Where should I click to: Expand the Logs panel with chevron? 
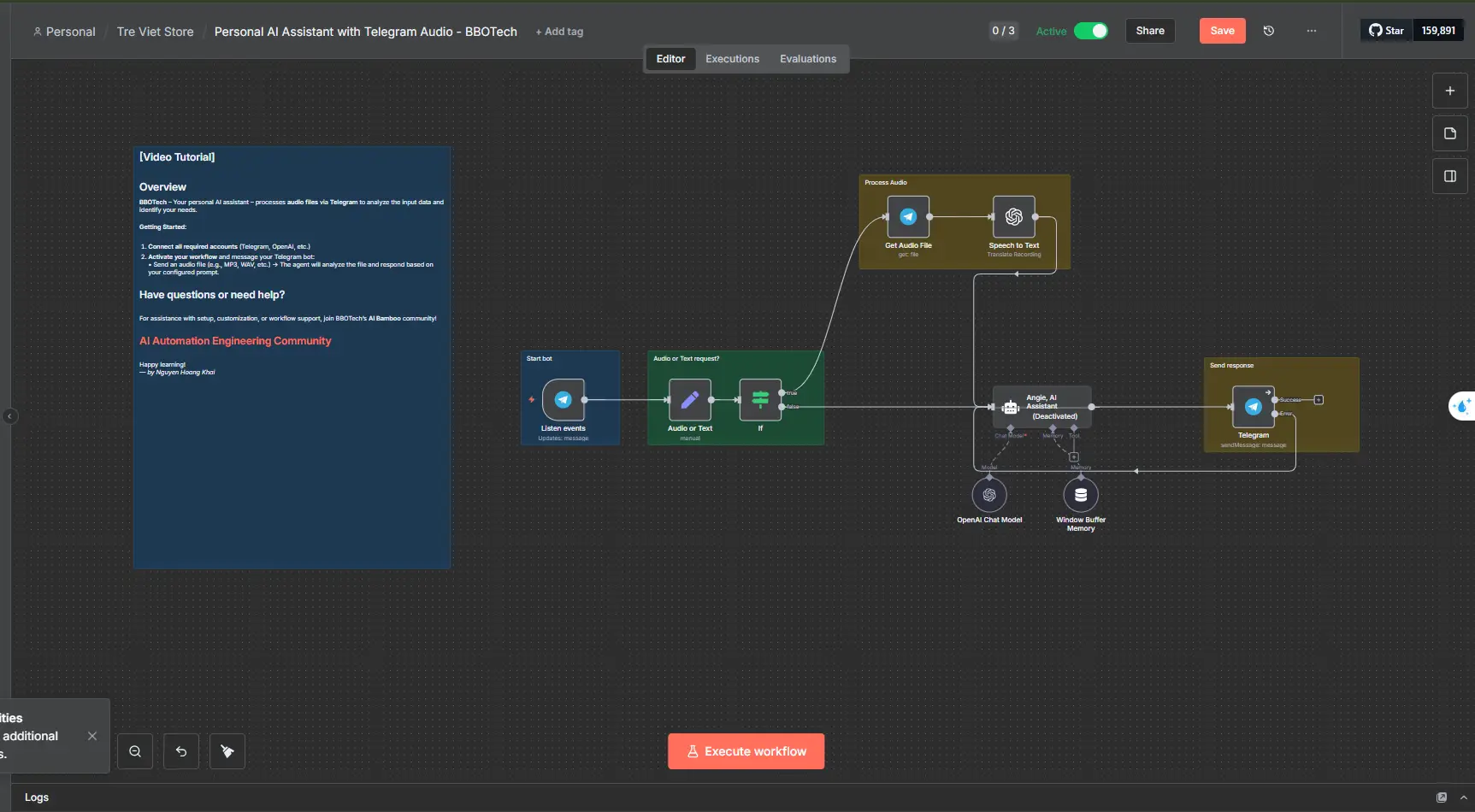1463,797
